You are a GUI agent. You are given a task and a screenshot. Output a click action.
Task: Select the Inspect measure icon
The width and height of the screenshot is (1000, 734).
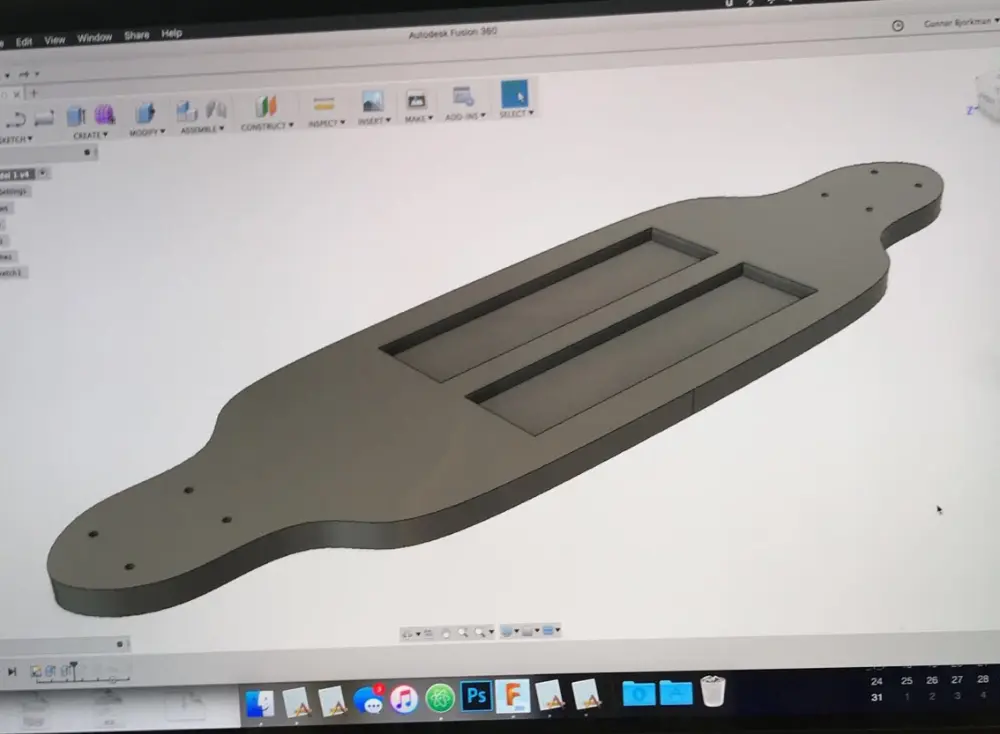click(x=323, y=104)
